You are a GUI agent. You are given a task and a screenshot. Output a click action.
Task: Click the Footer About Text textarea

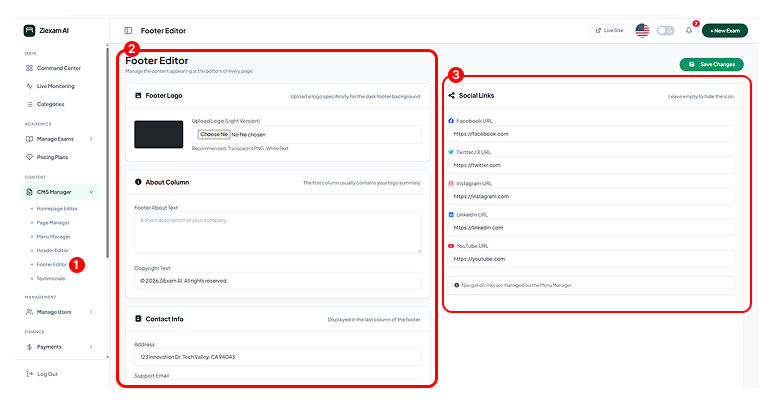[x=278, y=232]
